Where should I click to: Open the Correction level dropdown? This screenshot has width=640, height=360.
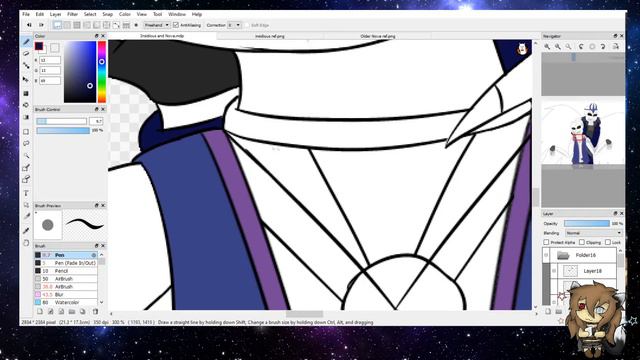(x=235, y=25)
